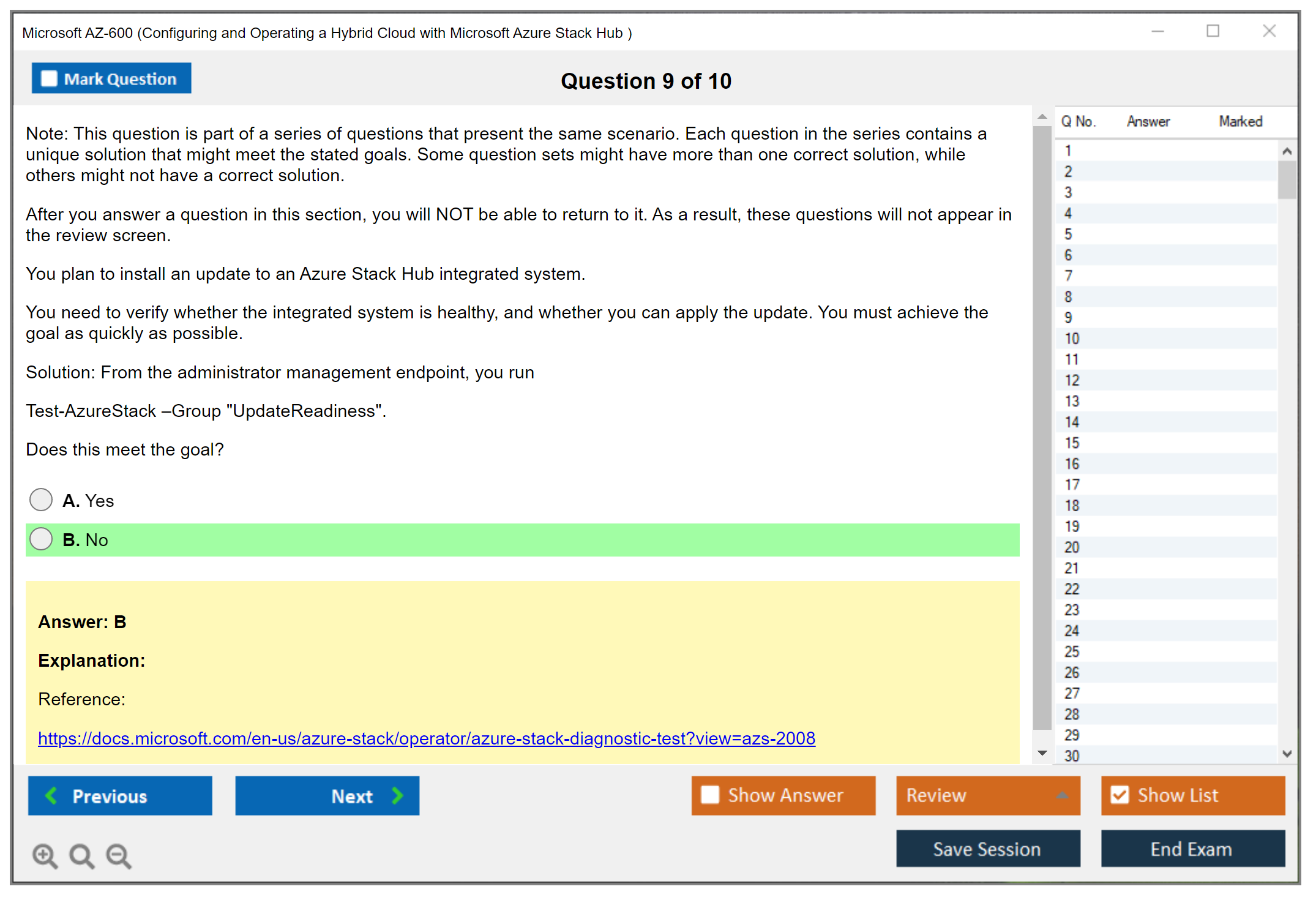Open question 15 in the list
Viewport: 1316px width, 900px height.
1072,443
